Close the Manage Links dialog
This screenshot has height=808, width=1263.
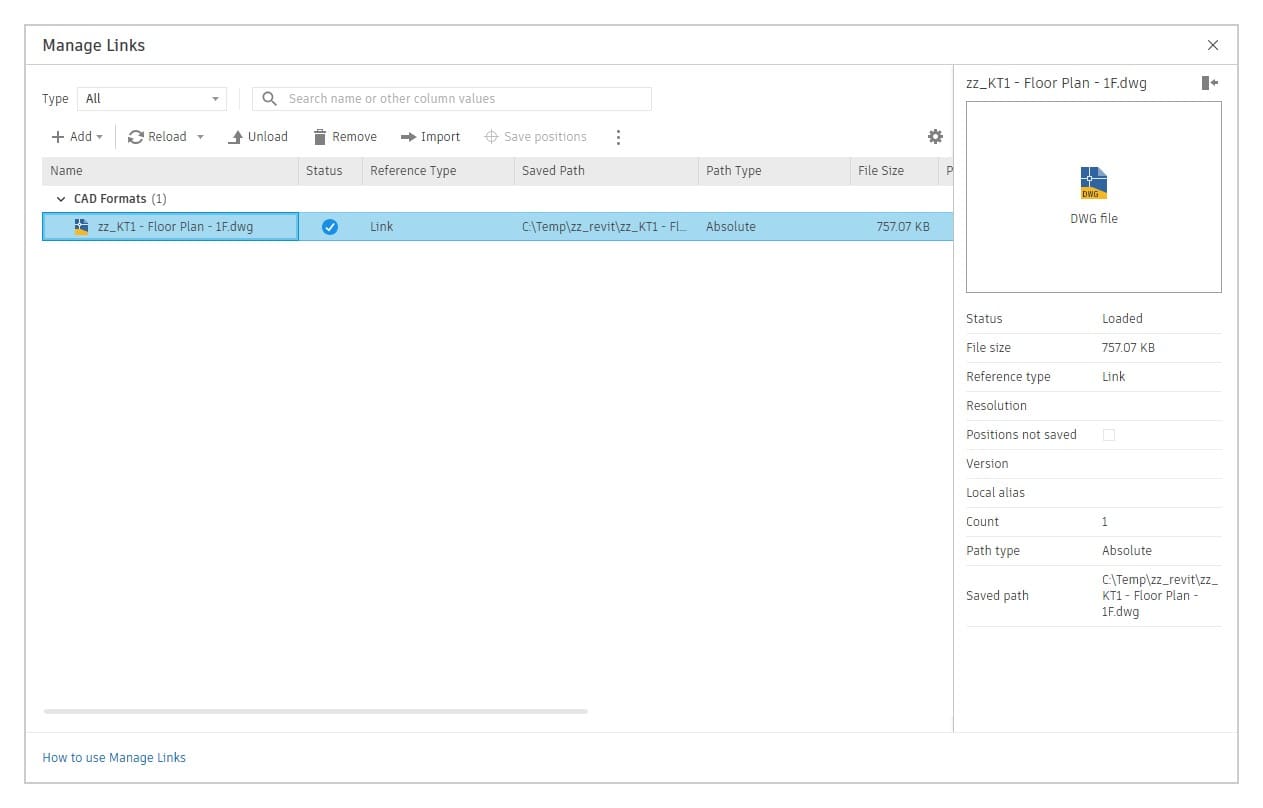point(1213,45)
